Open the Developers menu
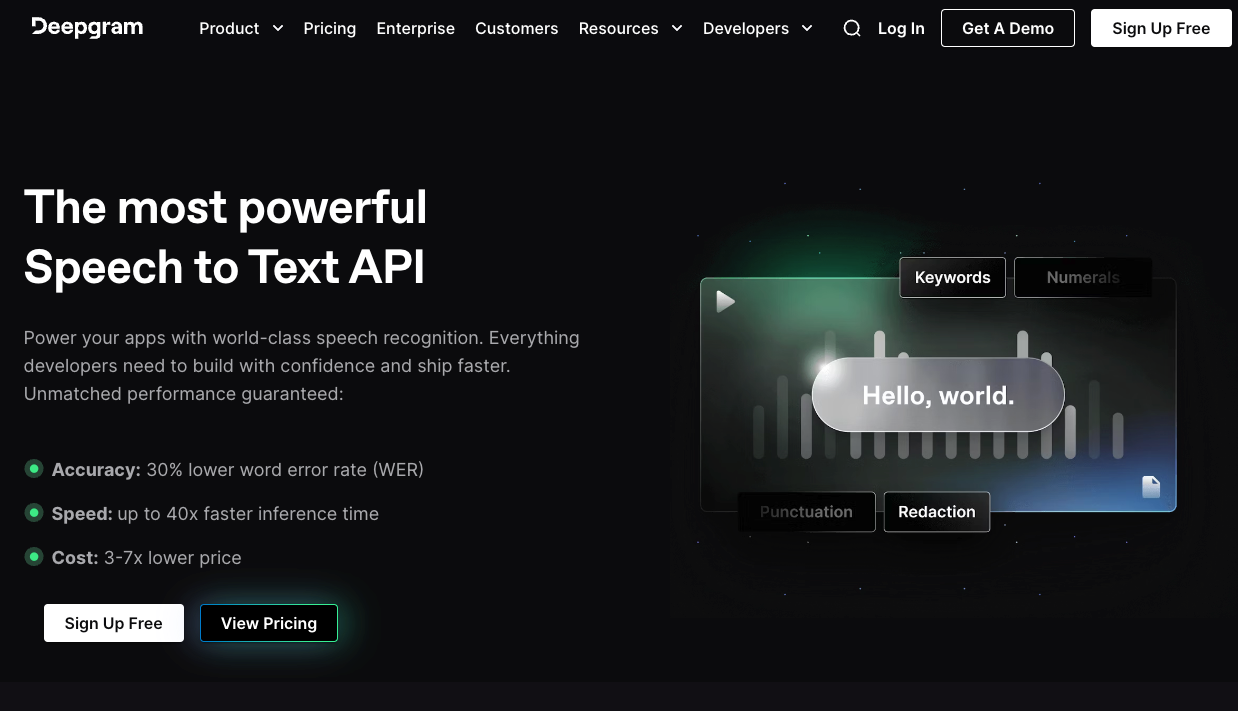Image resolution: width=1238 pixels, height=711 pixels. (x=746, y=28)
